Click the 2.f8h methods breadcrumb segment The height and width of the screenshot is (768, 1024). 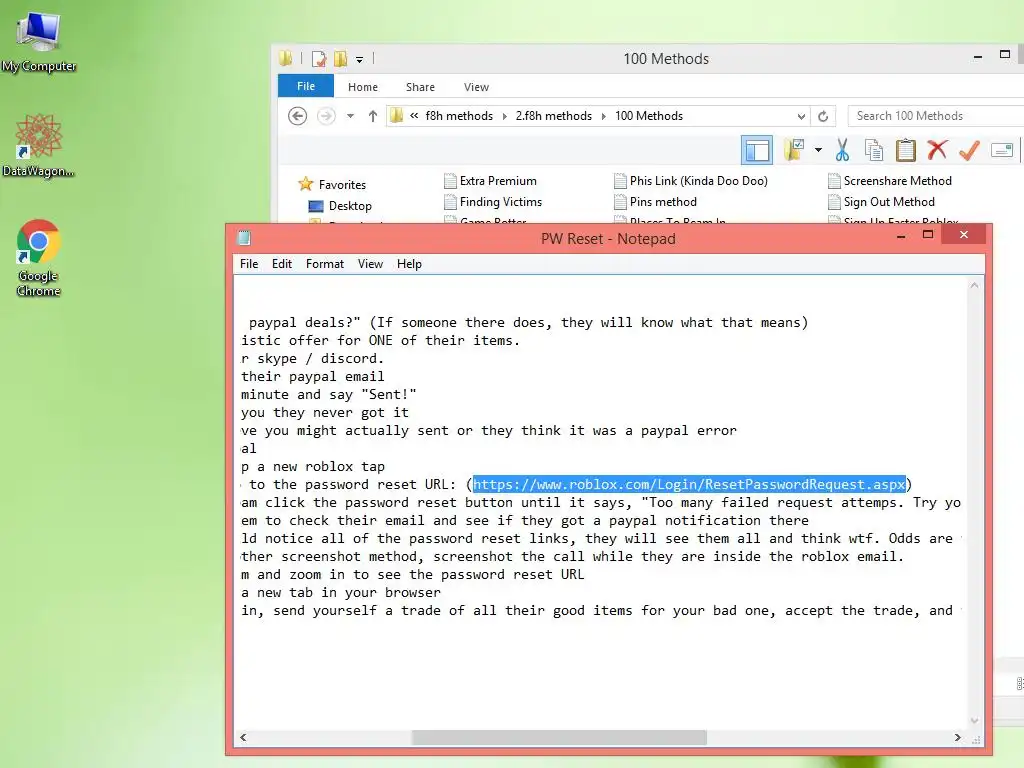coord(553,116)
